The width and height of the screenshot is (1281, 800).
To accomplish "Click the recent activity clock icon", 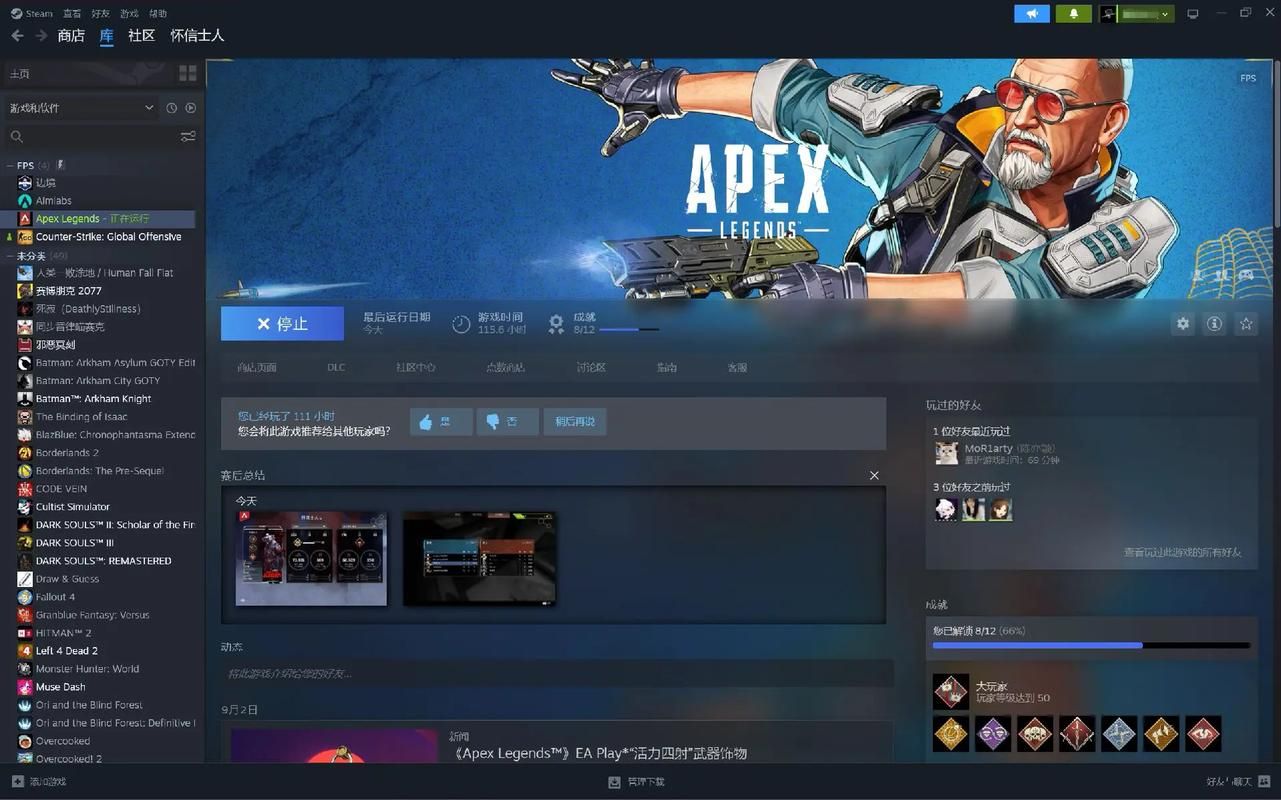I will (x=172, y=108).
